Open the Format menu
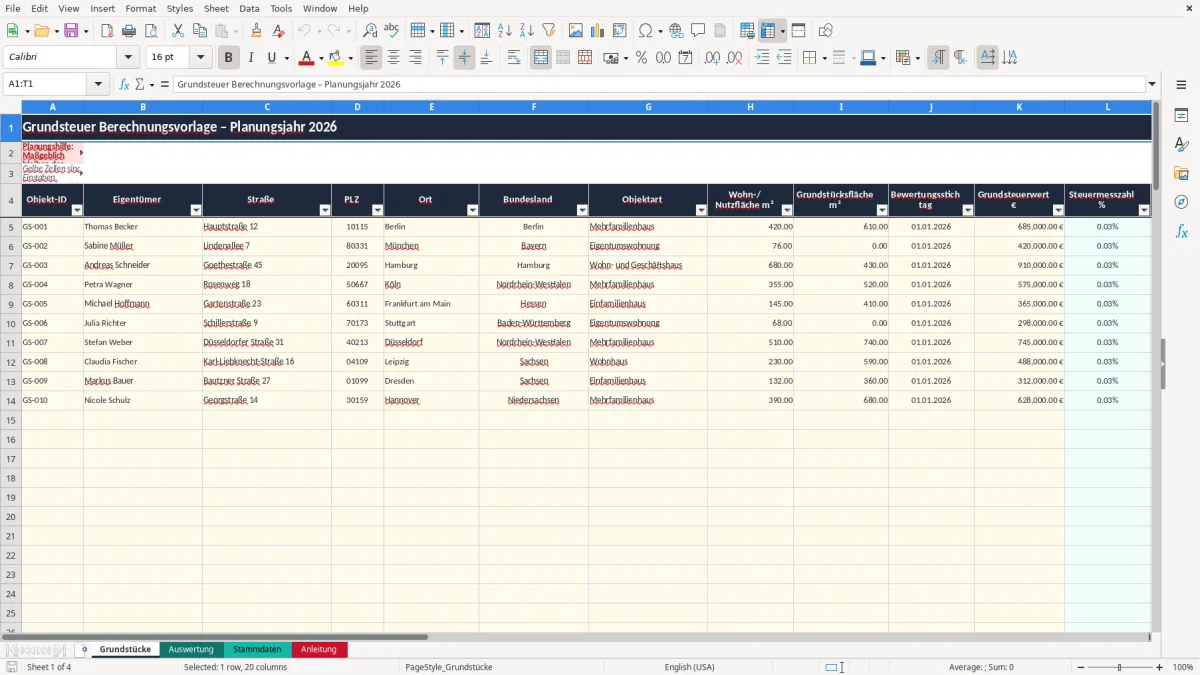The image size is (1200, 675). [140, 8]
